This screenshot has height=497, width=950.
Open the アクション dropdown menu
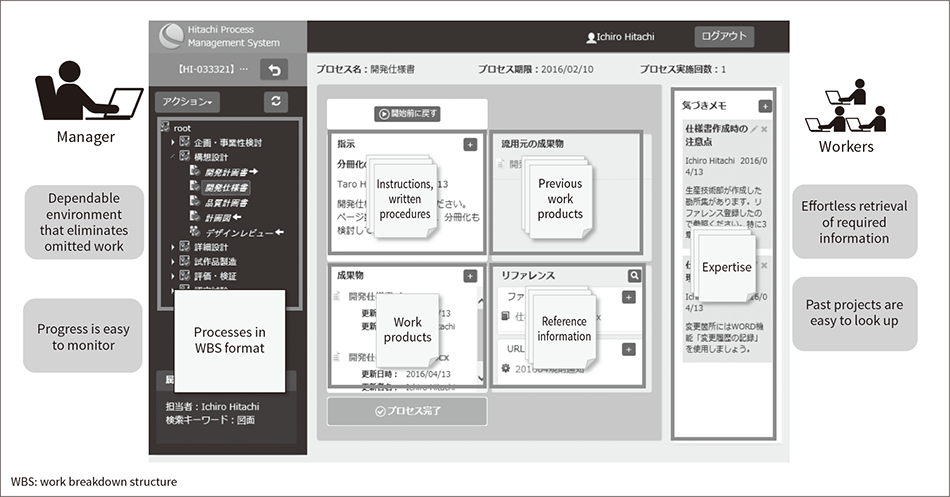pyautogui.click(x=187, y=102)
